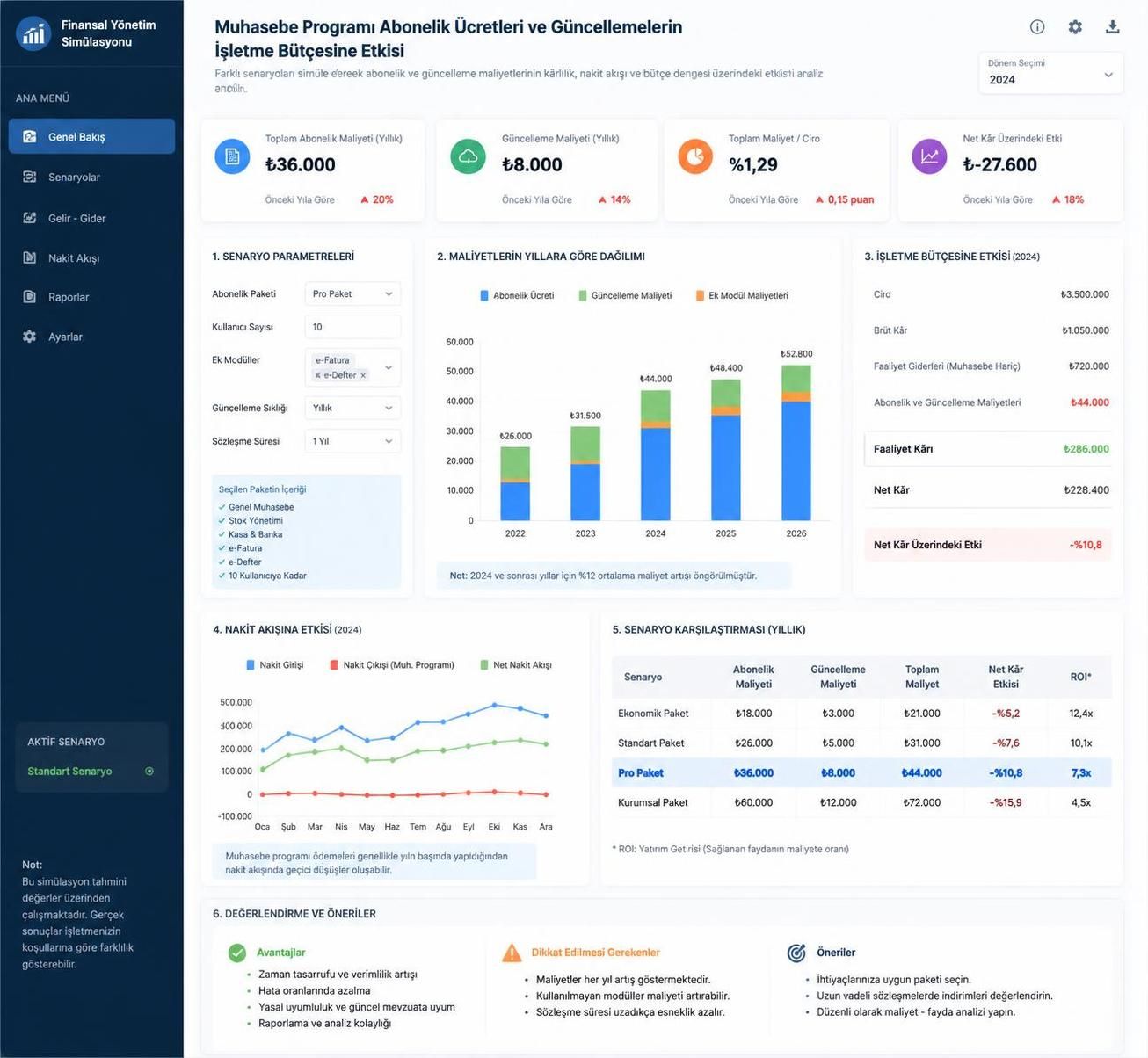Go to the Genel Bakış menu item
Image resolution: width=1148 pixels, height=1058 pixels.
[x=91, y=136]
